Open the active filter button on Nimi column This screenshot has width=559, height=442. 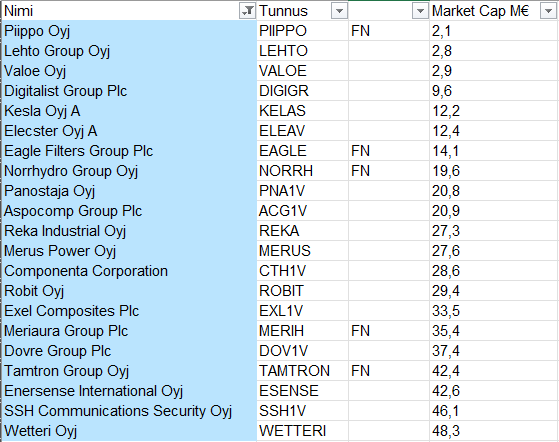click(247, 11)
